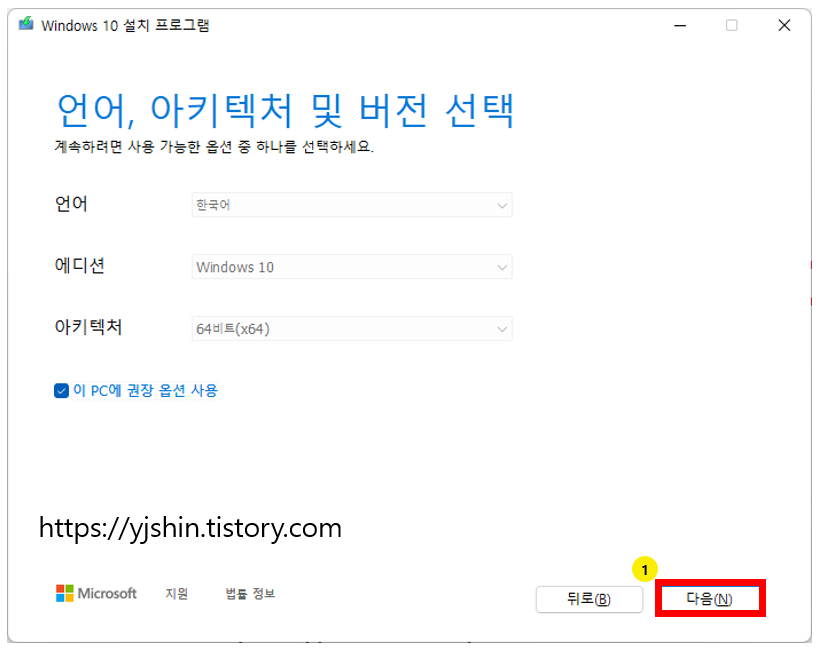Click the 언어 field label

pyautogui.click(x=71, y=203)
